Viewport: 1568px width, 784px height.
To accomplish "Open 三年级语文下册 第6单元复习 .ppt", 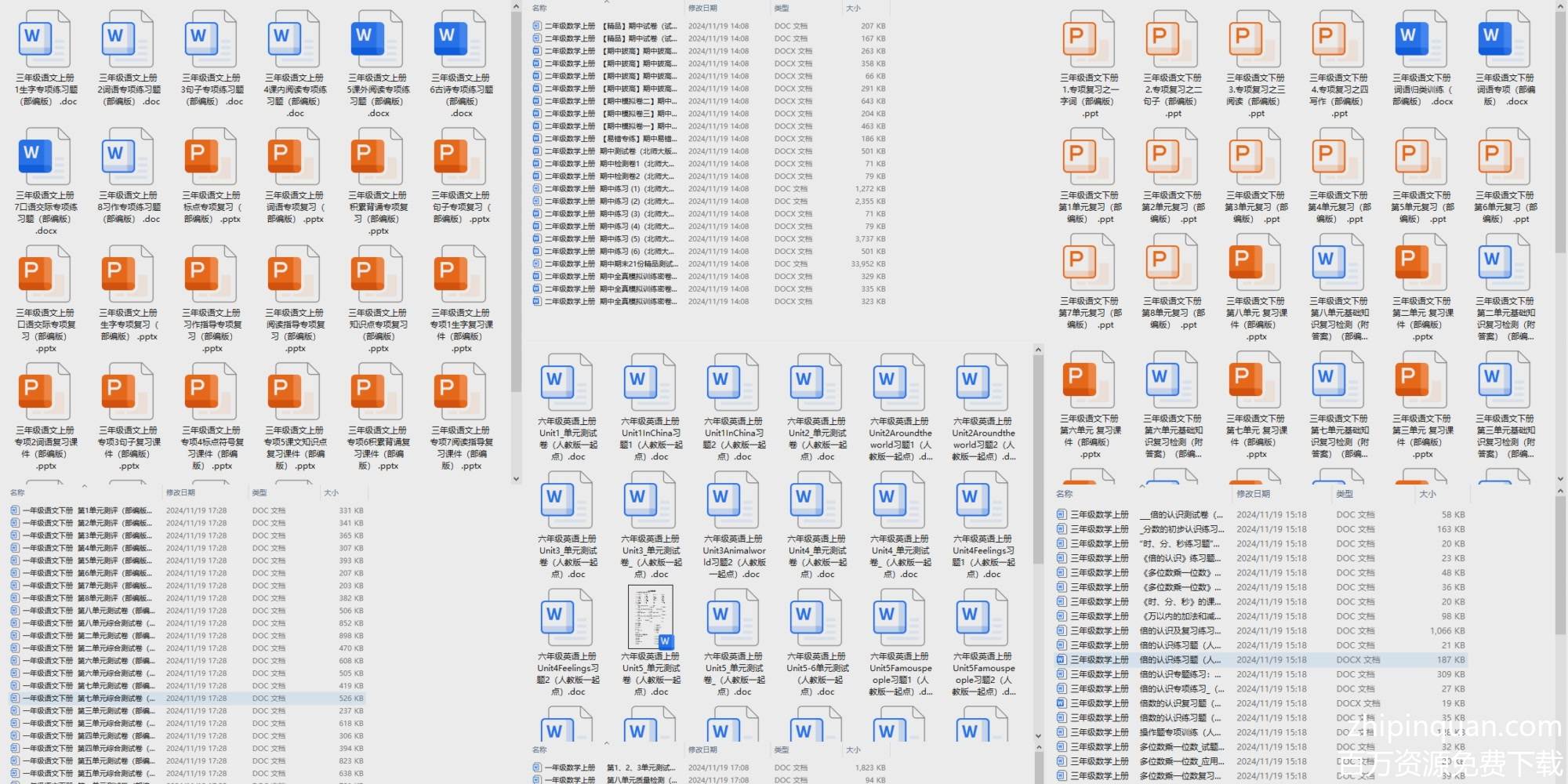I will (1506, 176).
